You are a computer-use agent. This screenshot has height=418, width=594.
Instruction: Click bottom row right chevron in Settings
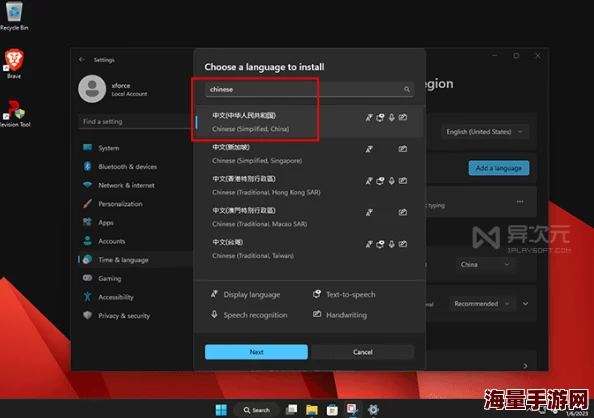click(x=525, y=366)
